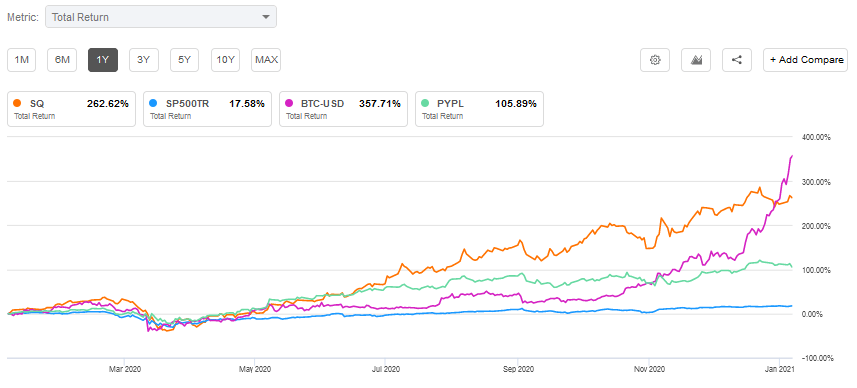Open the chart settings gear icon

coord(655,60)
